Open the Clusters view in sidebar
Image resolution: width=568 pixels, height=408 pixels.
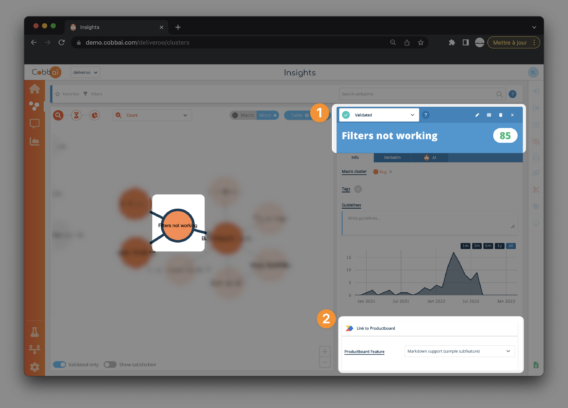tap(34, 106)
